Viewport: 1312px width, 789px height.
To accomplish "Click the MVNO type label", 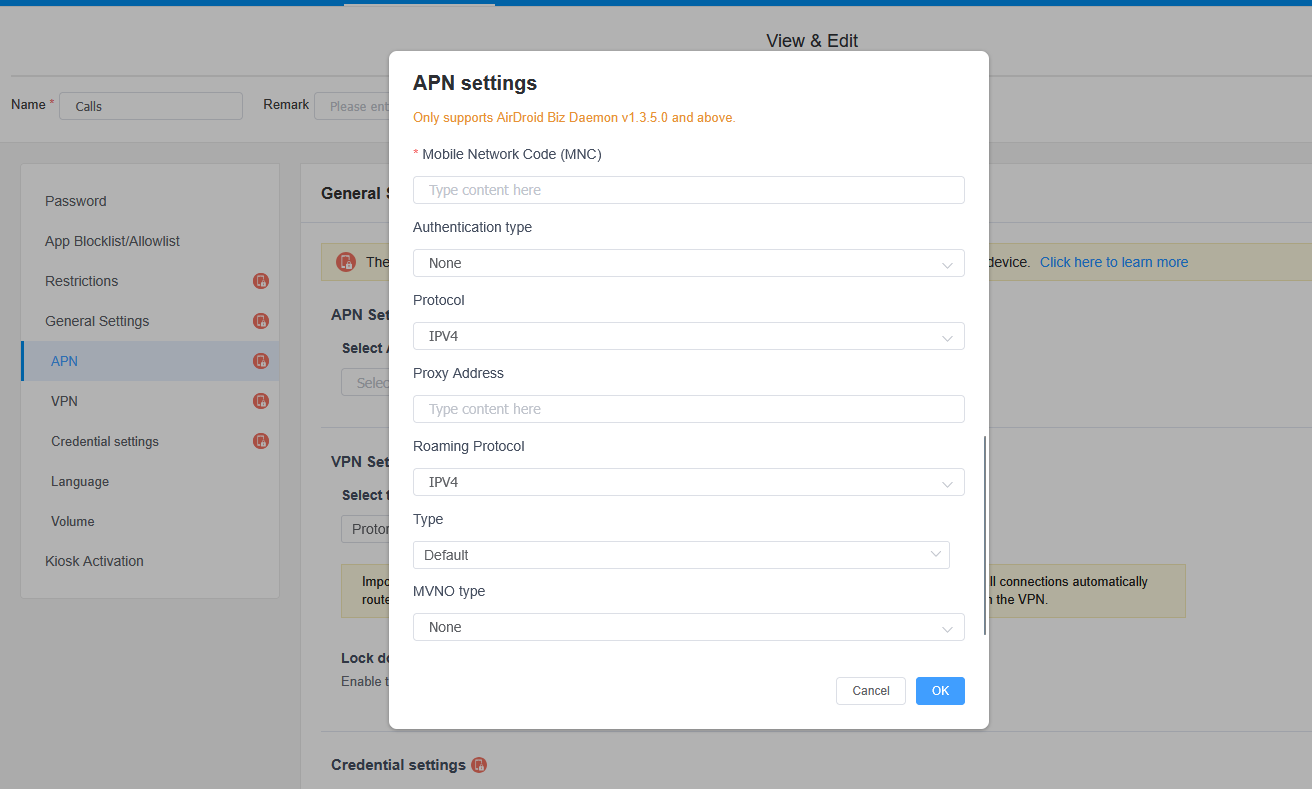I will [x=449, y=591].
